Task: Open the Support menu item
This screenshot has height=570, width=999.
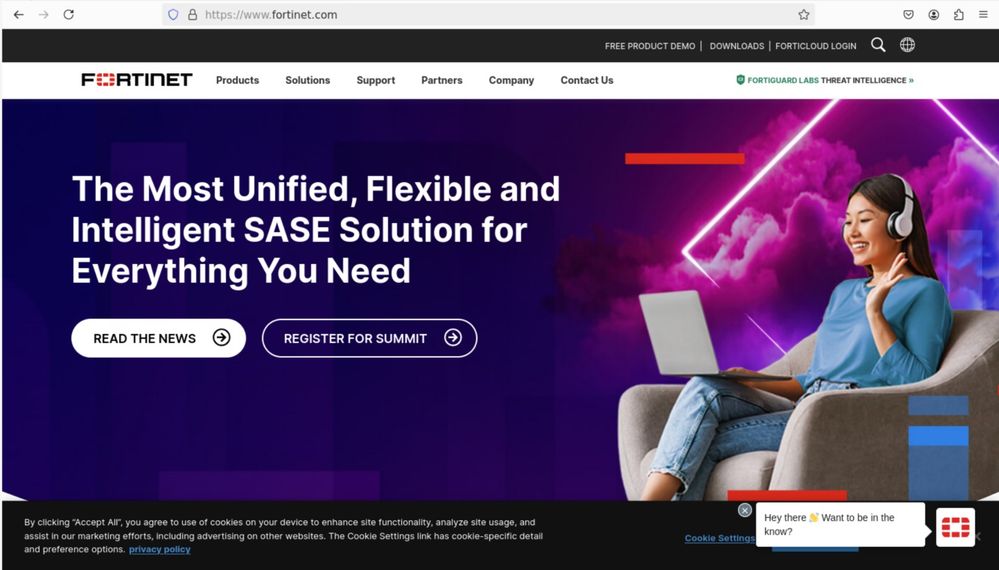Action: 376,80
